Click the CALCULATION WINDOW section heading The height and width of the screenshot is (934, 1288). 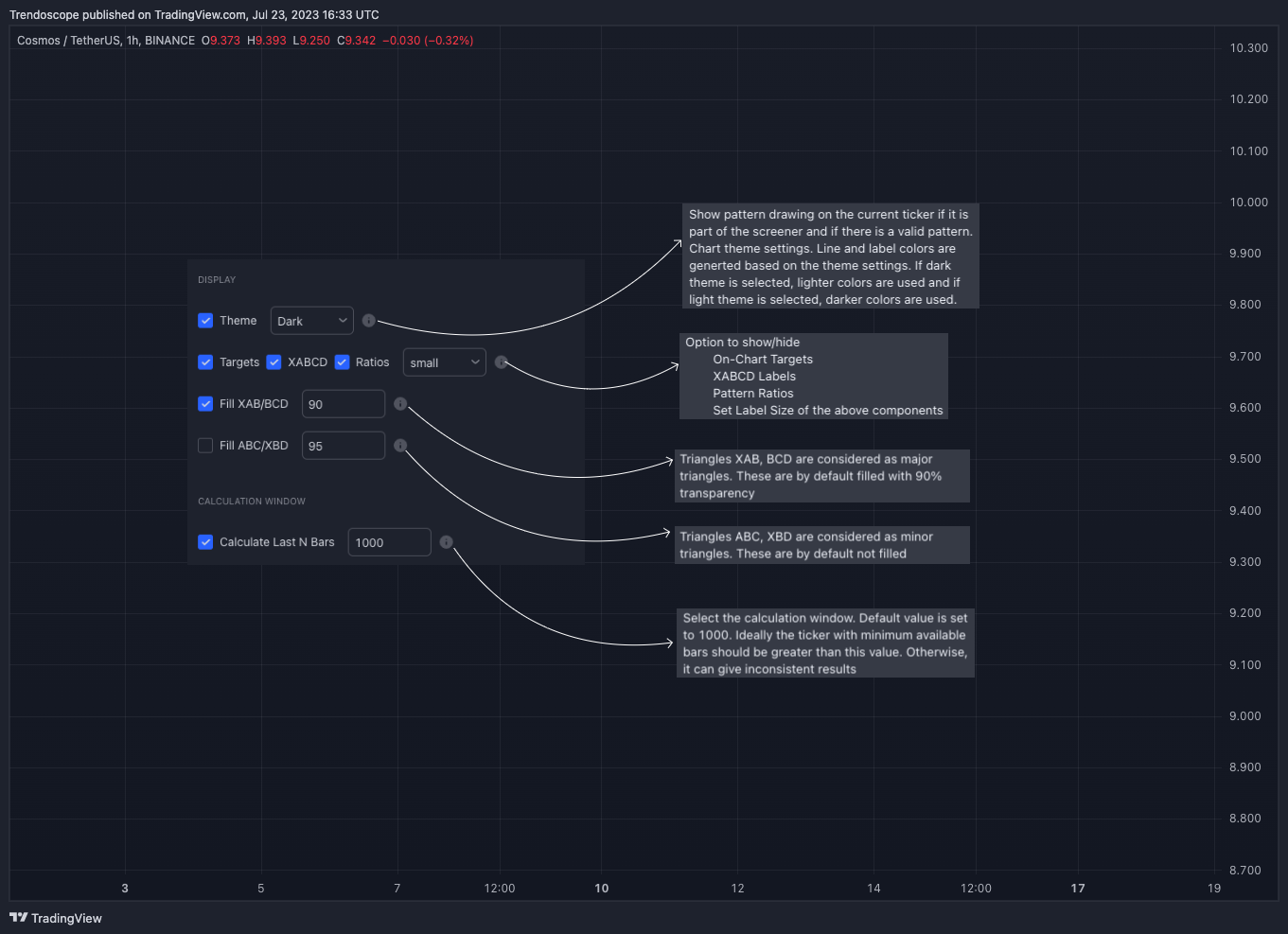click(252, 502)
